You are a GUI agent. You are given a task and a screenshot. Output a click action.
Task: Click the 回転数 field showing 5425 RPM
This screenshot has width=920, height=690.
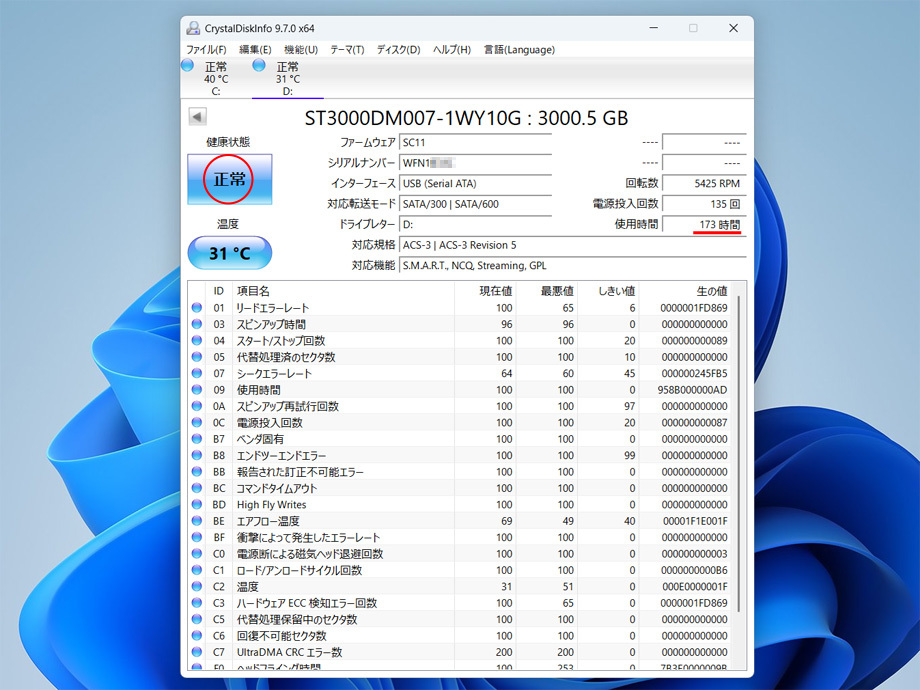pos(704,184)
